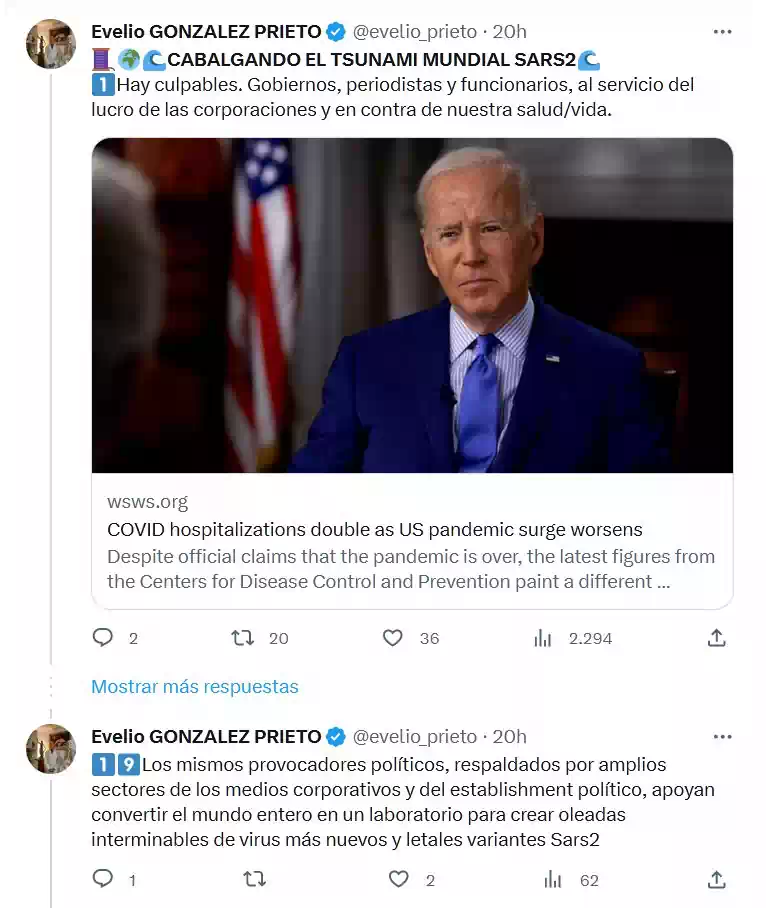Screen dimensions: 766x908
Task: Share the first tweet
Action: tap(716, 638)
